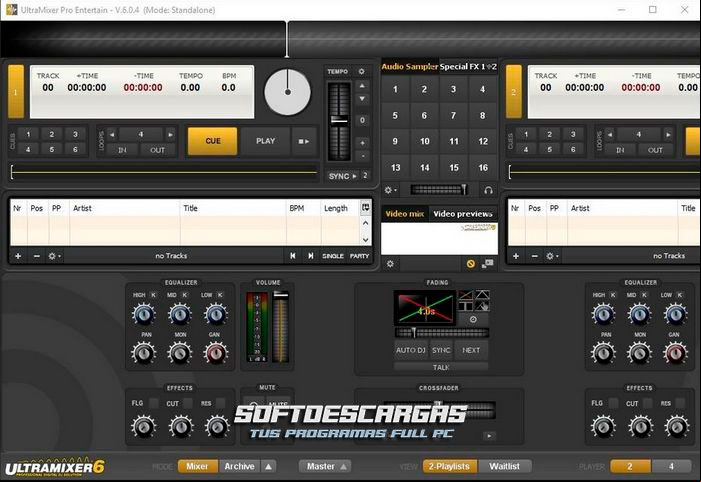Viewport: 701px width, 482px height.
Task: Adjust deck 1 tempo pitch fader
Action: 339,120
